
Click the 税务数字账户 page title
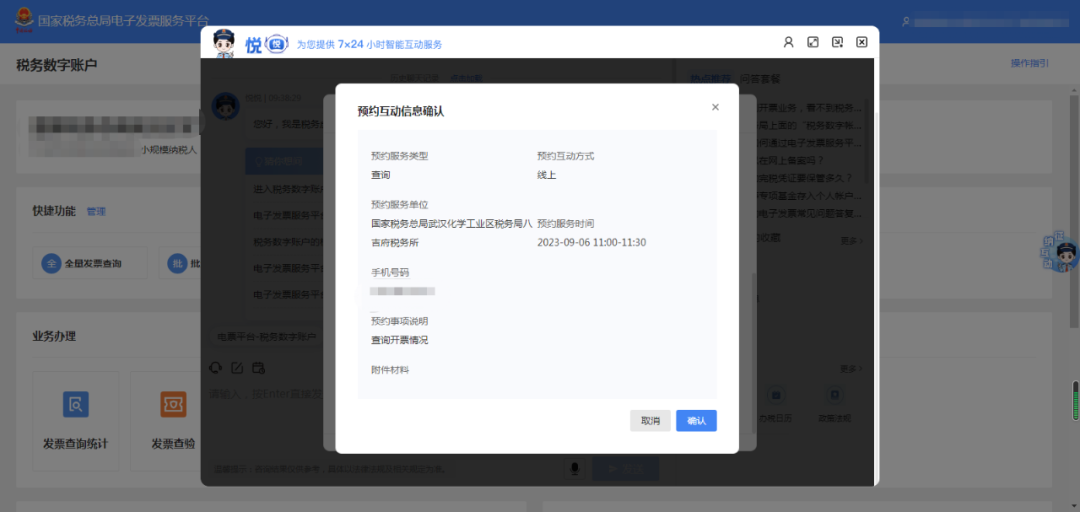click(56, 65)
